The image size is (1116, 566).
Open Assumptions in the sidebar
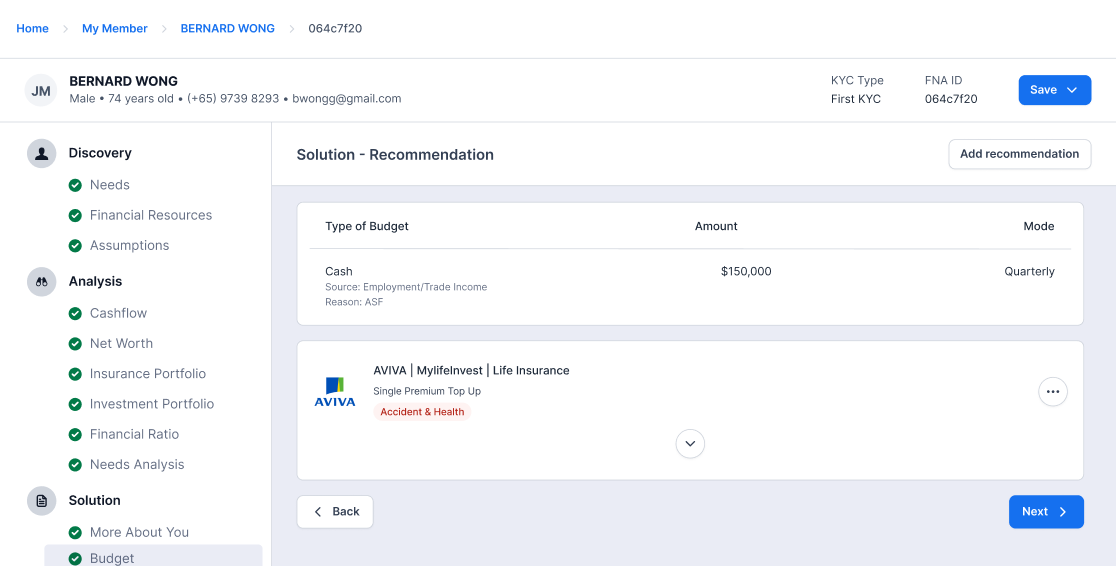tap(130, 246)
